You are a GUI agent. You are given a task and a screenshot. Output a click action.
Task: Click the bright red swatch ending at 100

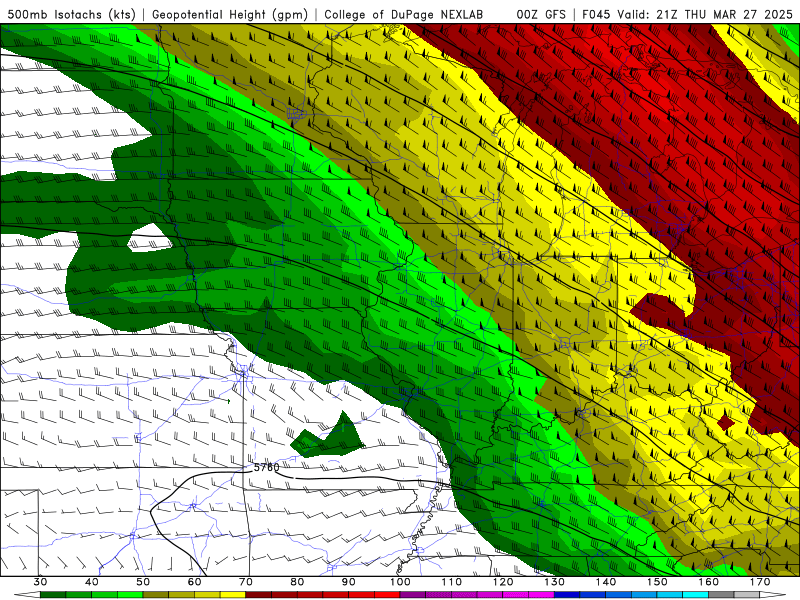tap(387, 595)
